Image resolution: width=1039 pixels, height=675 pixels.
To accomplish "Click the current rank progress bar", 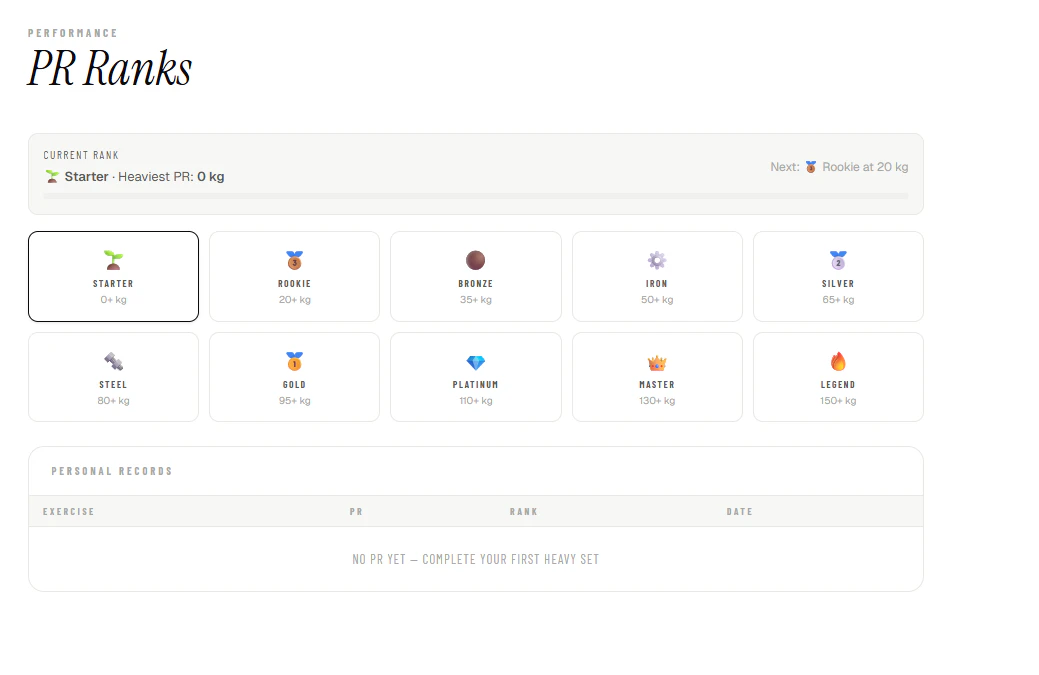I will [476, 196].
